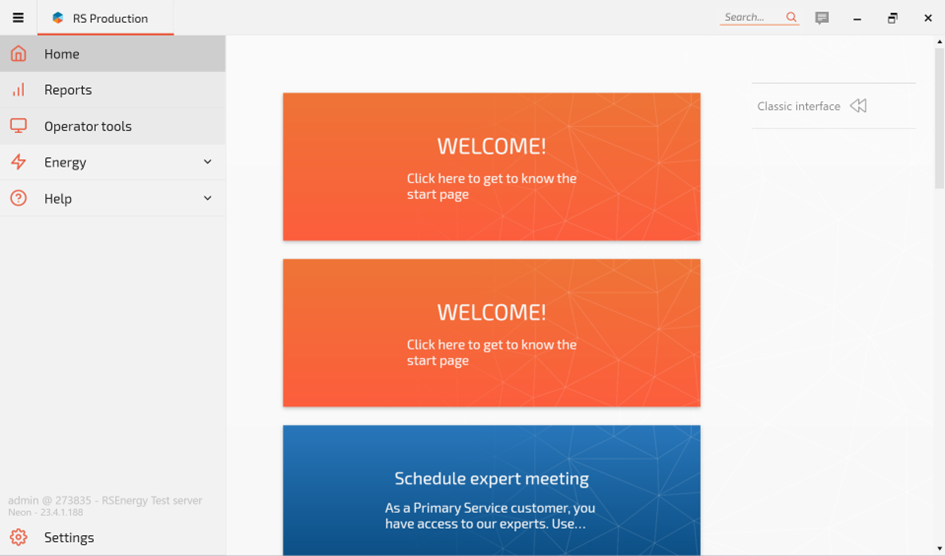The height and width of the screenshot is (556, 945).
Task: Click the rewind arrows icon beside Classic interface
Action: 858,106
